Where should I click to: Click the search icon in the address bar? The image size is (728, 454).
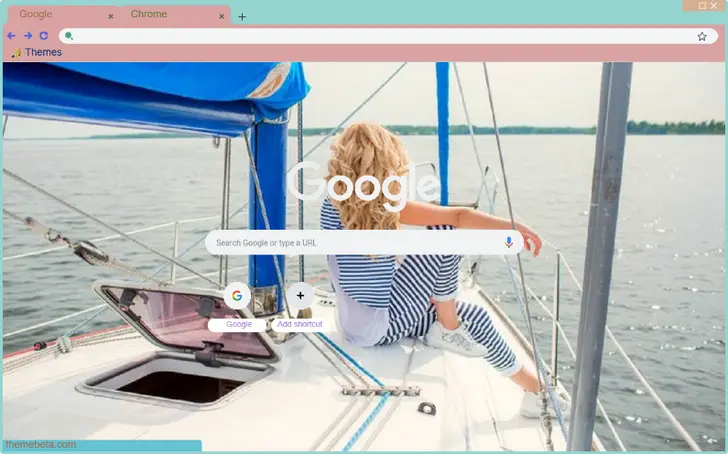coord(69,36)
